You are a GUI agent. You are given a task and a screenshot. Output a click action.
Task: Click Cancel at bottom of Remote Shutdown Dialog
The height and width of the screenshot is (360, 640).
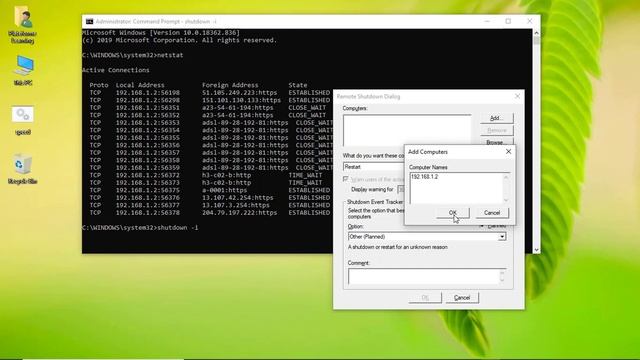(x=462, y=298)
